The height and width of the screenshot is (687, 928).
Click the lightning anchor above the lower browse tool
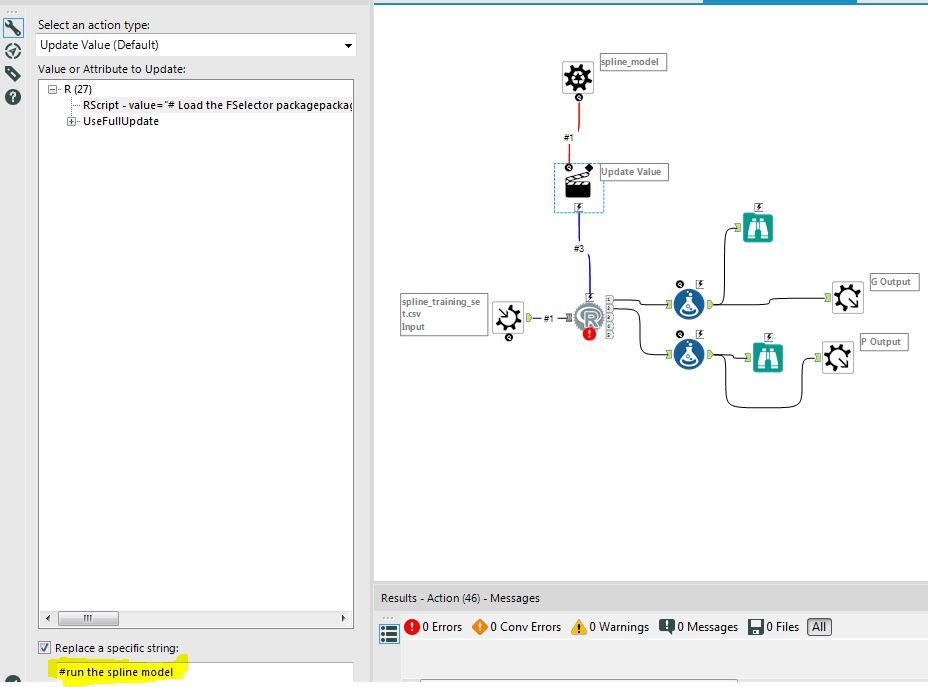[x=768, y=337]
